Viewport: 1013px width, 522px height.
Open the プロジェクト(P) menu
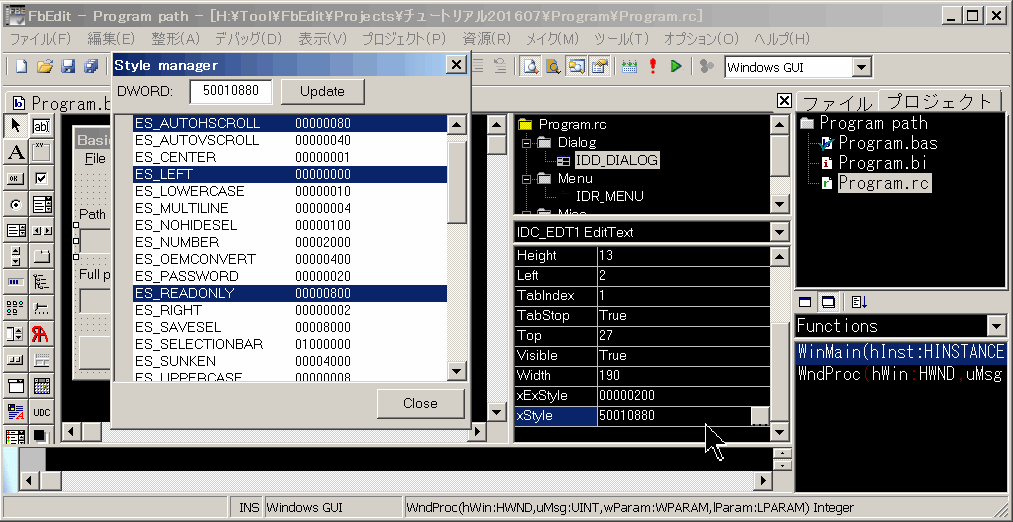[403, 38]
